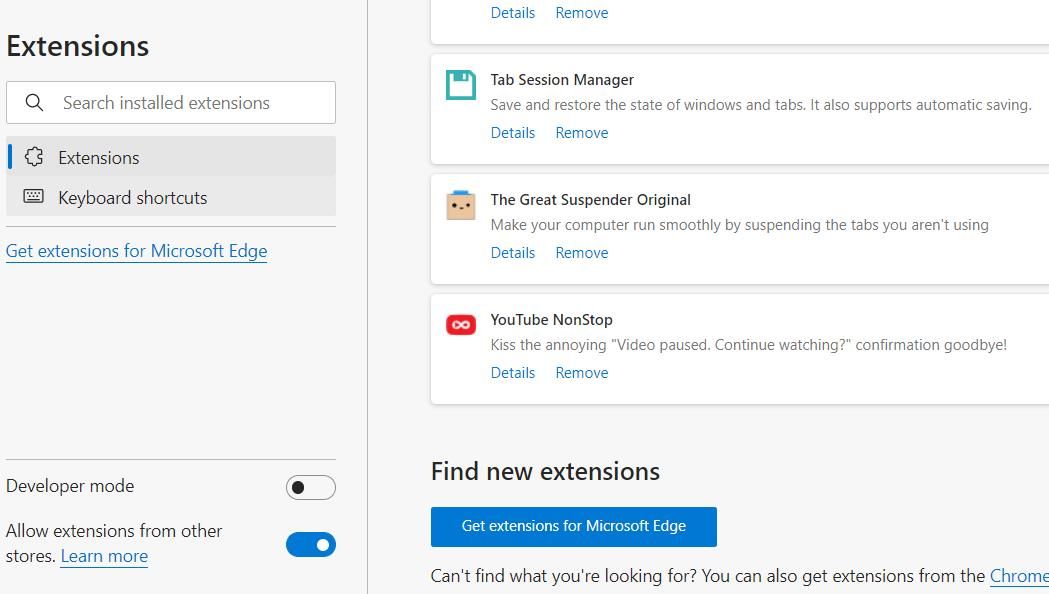Click Details link in topmost partial card
The height and width of the screenshot is (594, 1049).
(x=512, y=13)
